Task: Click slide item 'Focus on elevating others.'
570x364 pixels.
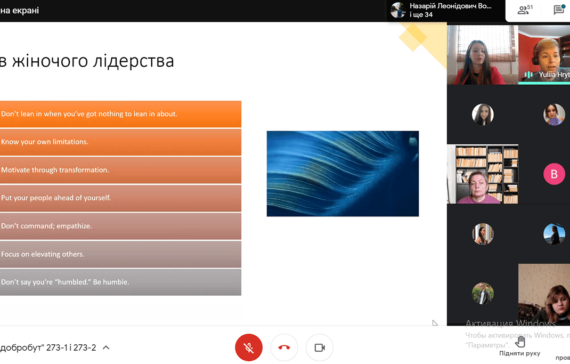Action: coord(120,254)
